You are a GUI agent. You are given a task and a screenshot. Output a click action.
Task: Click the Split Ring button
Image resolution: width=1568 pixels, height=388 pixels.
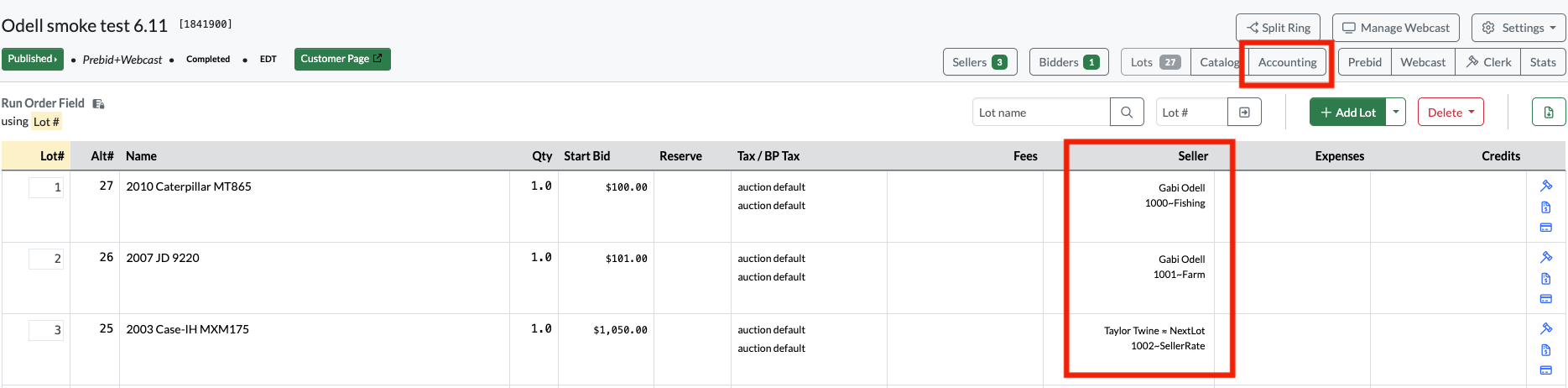(1279, 28)
